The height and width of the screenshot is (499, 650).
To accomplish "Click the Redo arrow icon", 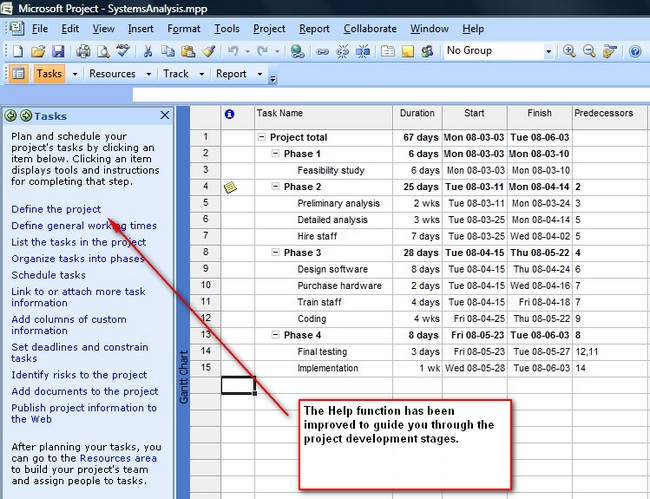I will click(262, 51).
